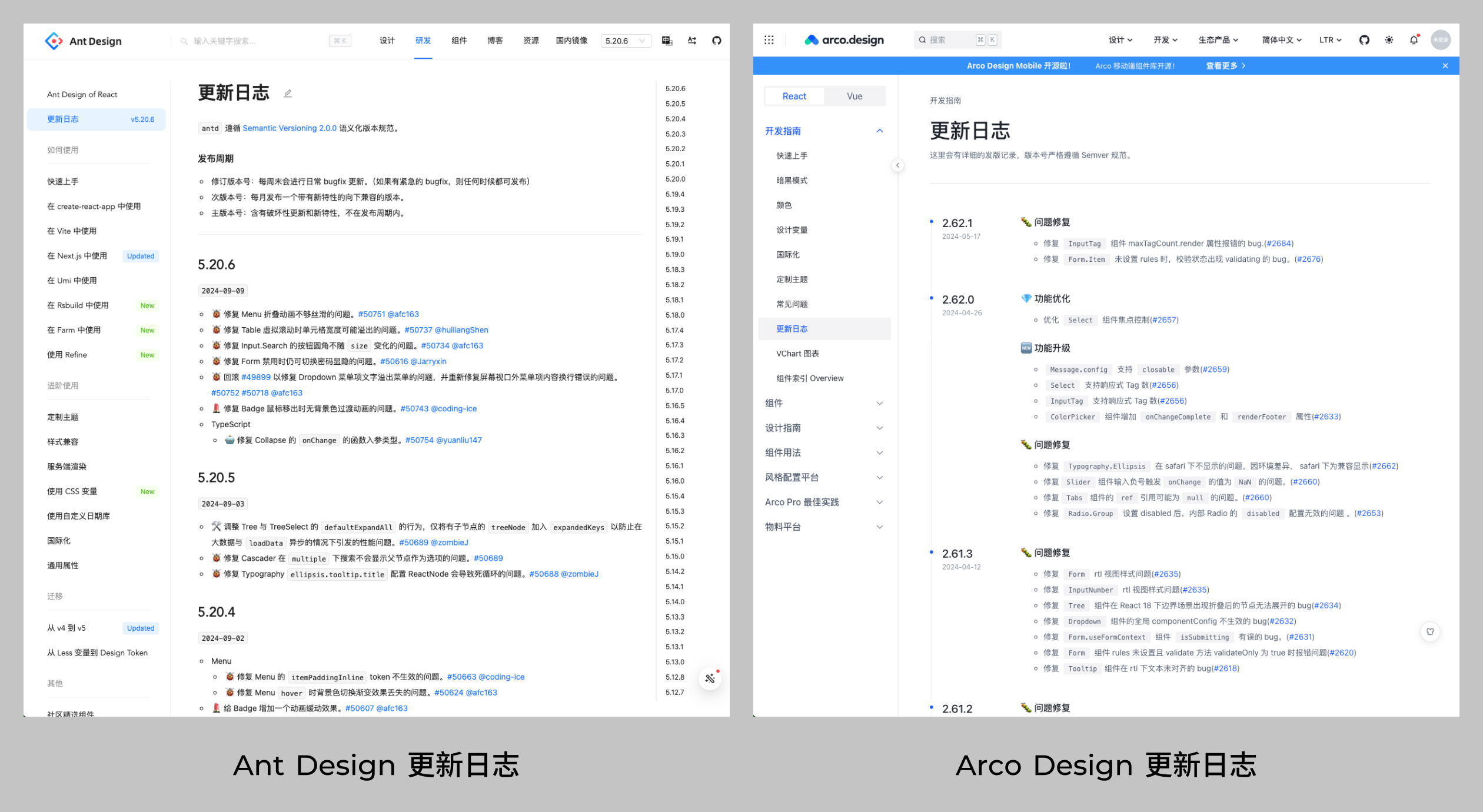Switch Arco docs to Vue tab
This screenshot has width=1483, height=812.
click(854, 96)
